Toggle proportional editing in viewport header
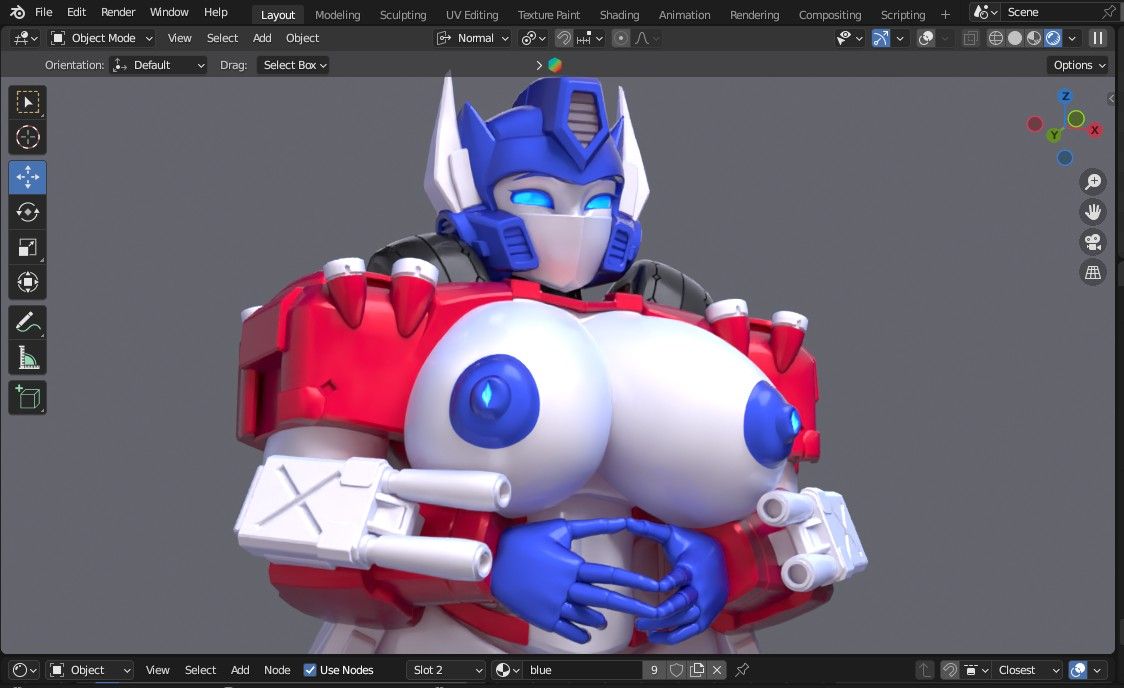Viewport: 1124px width, 688px height. point(621,38)
